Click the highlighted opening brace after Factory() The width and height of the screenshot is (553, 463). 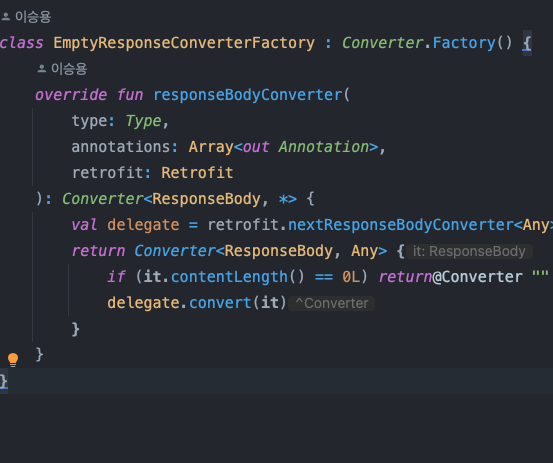(x=527, y=43)
